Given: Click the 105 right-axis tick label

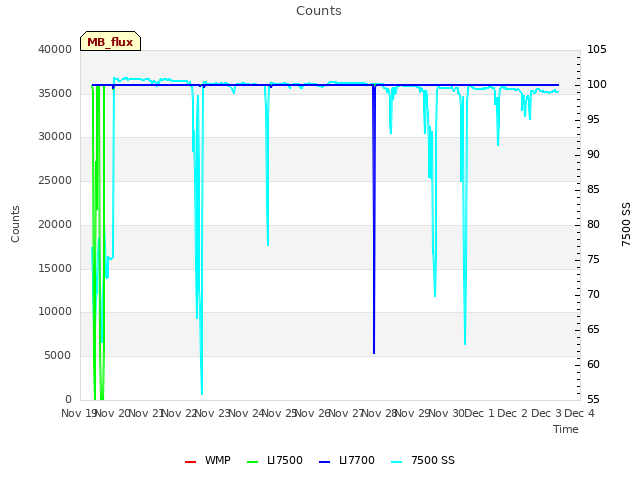Looking at the screenshot, I should click(597, 49).
